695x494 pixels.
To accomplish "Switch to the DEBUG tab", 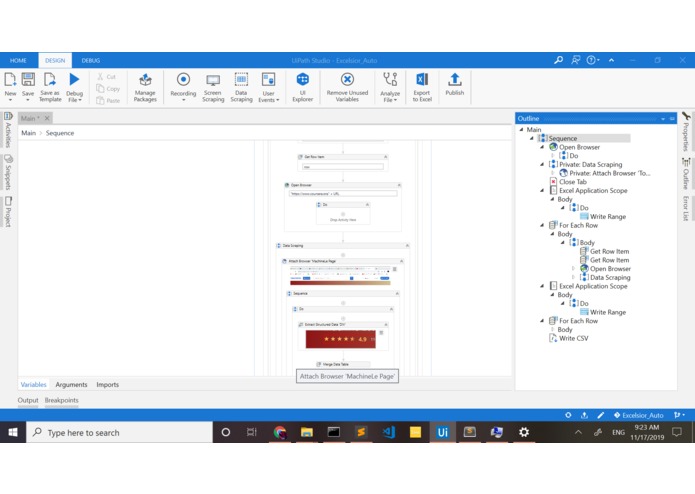I will (x=90, y=60).
